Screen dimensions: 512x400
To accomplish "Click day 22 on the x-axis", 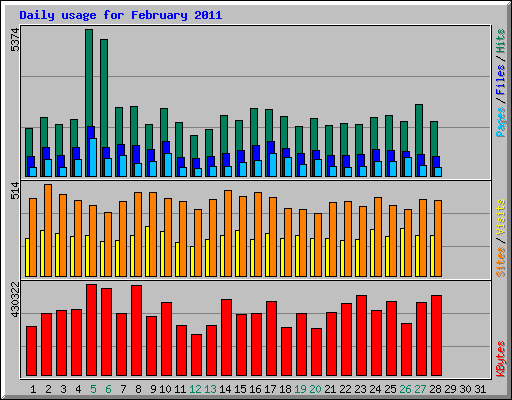I will coord(345,389).
